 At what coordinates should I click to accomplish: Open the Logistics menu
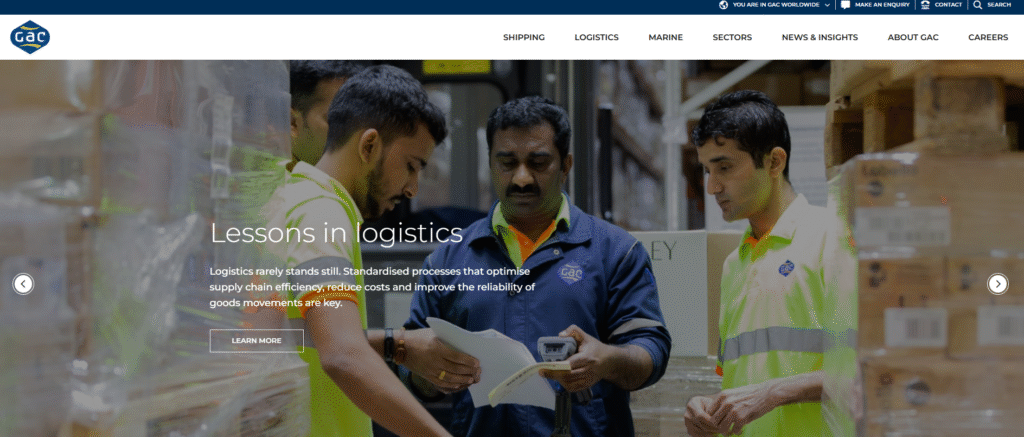pyautogui.click(x=596, y=37)
